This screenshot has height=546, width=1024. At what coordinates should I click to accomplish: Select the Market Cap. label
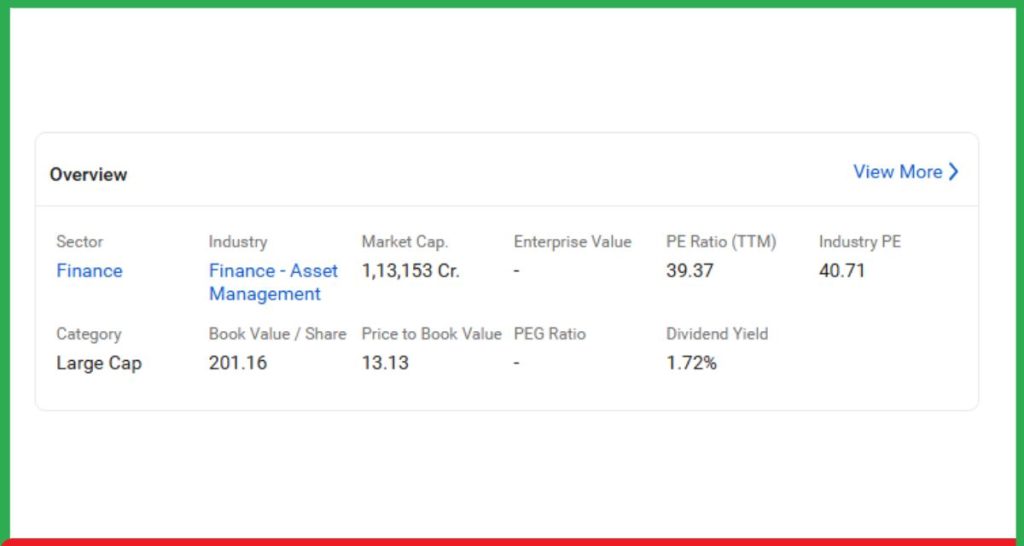point(405,241)
